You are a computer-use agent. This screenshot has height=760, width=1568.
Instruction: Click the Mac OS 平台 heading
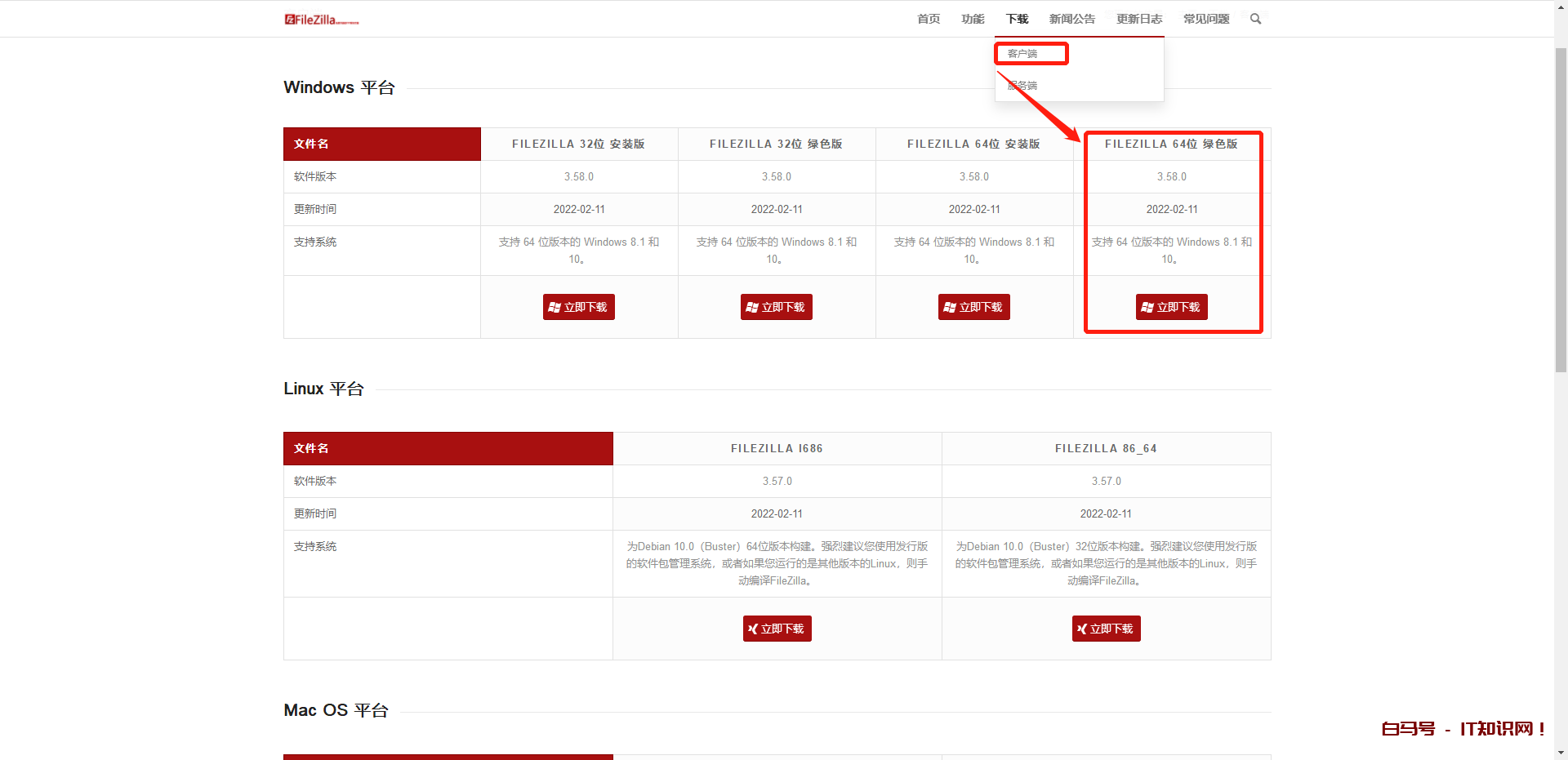336,710
